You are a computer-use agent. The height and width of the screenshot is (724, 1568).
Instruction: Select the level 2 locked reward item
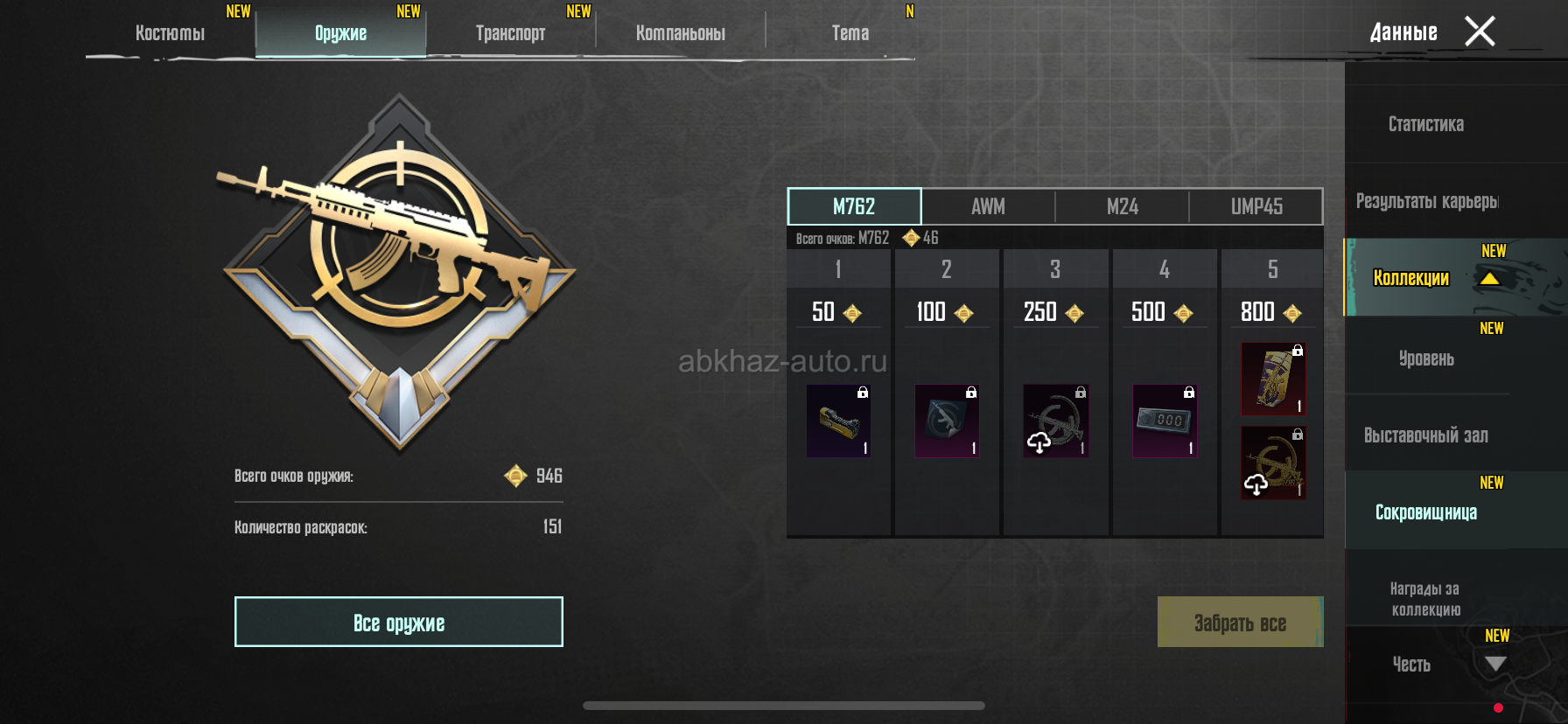[x=947, y=421]
